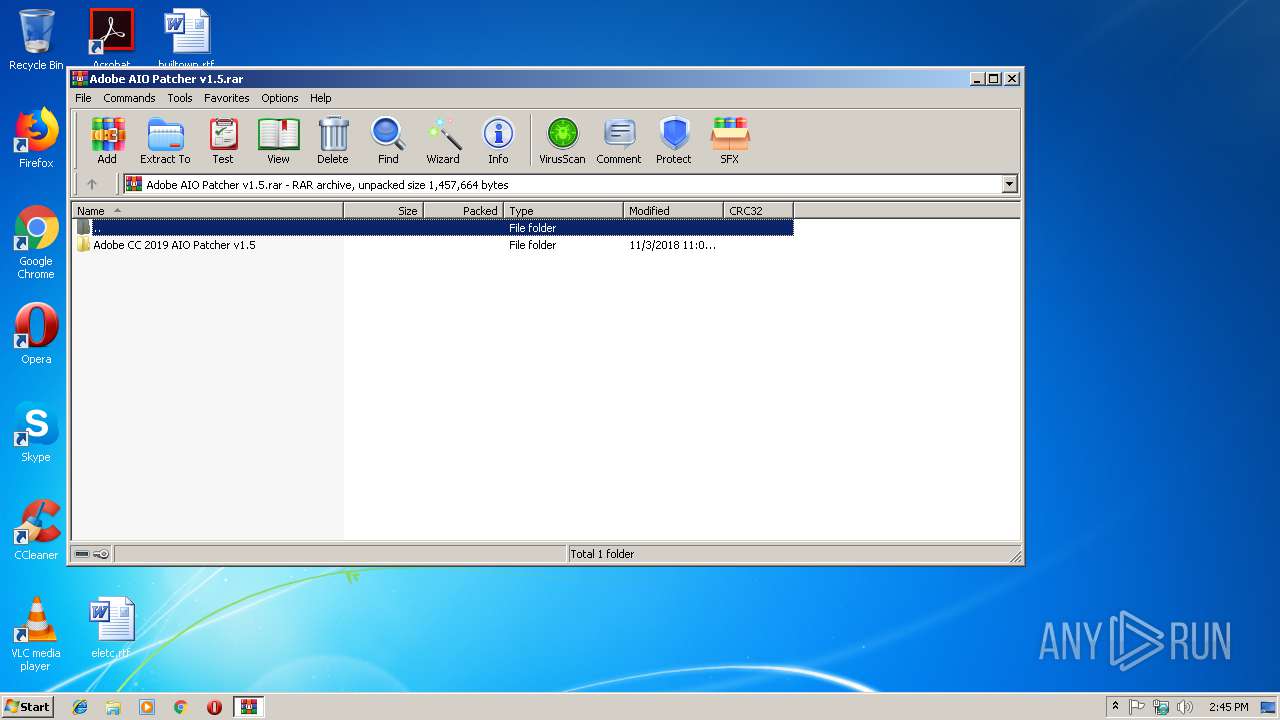Sort by Type column header

564,210
